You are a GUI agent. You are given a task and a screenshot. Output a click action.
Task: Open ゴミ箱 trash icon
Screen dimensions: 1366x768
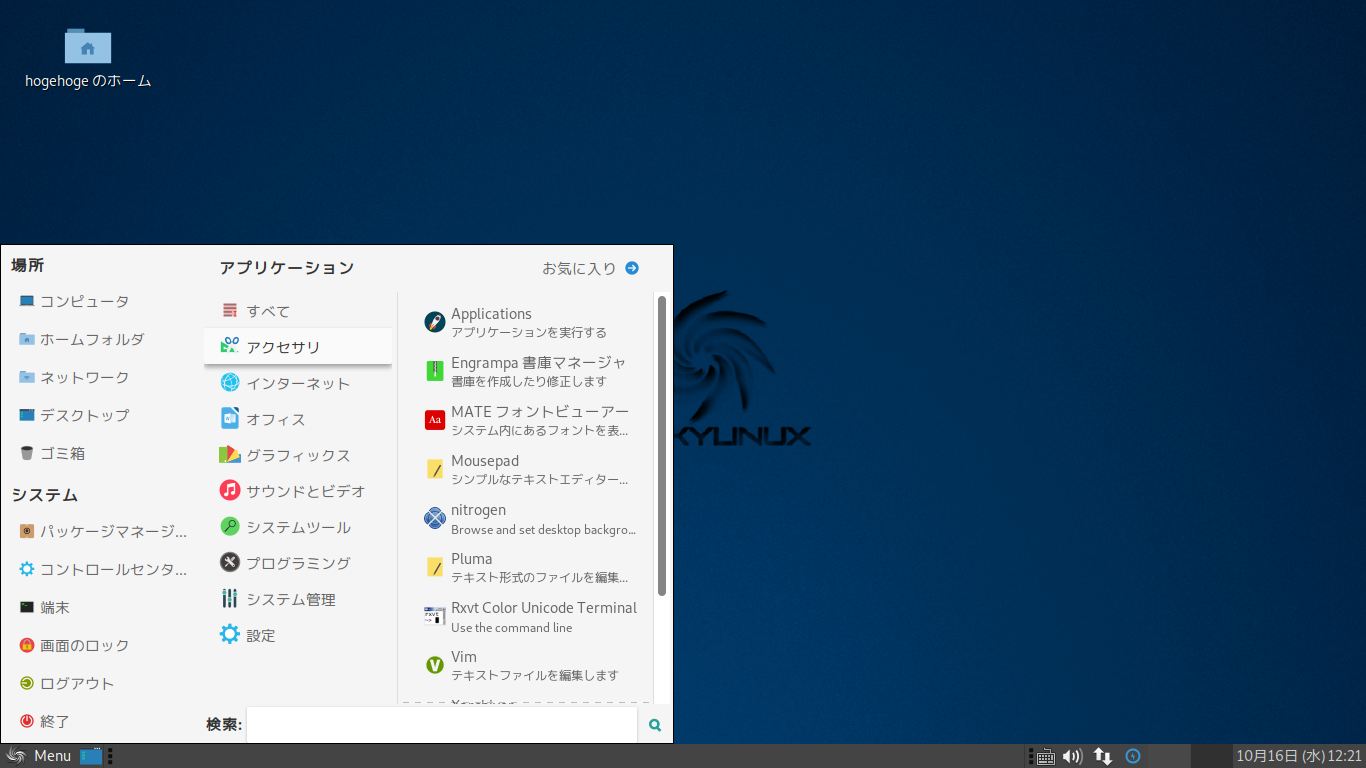click(27, 453)
